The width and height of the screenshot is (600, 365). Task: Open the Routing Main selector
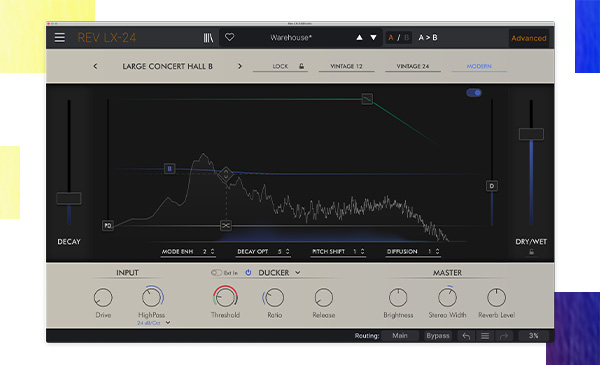(400, 336)
